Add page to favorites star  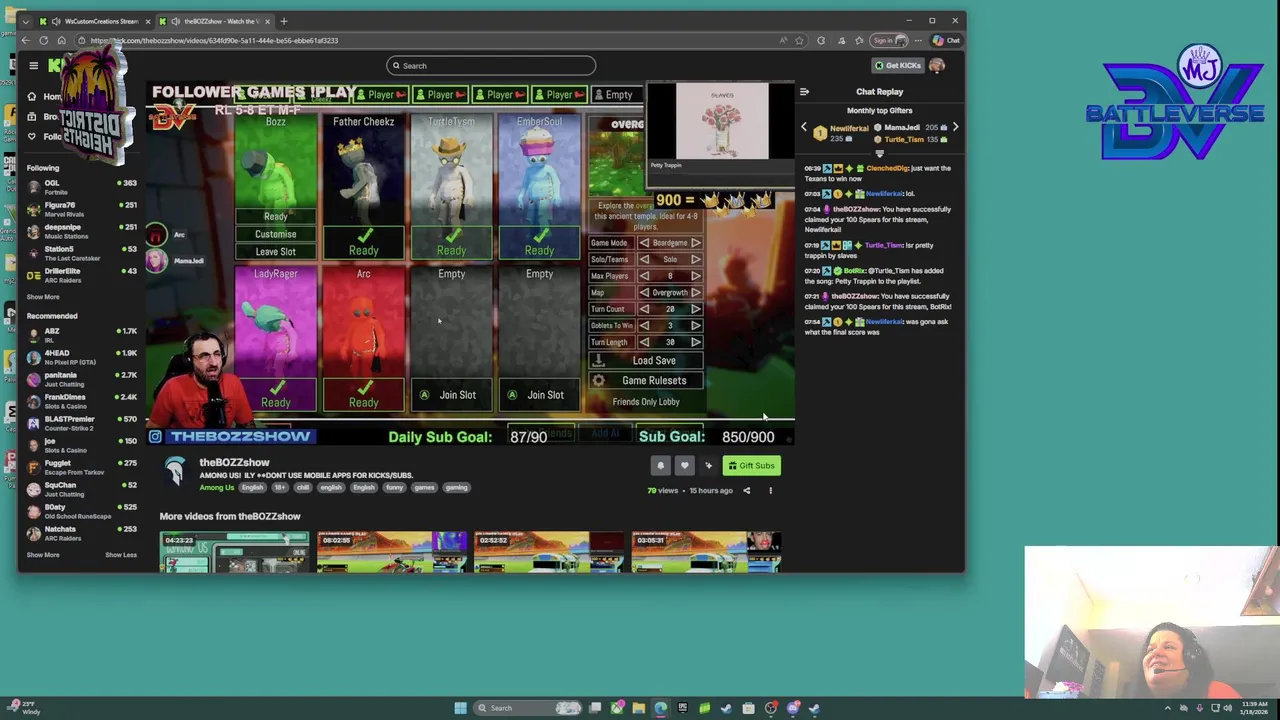799,41
